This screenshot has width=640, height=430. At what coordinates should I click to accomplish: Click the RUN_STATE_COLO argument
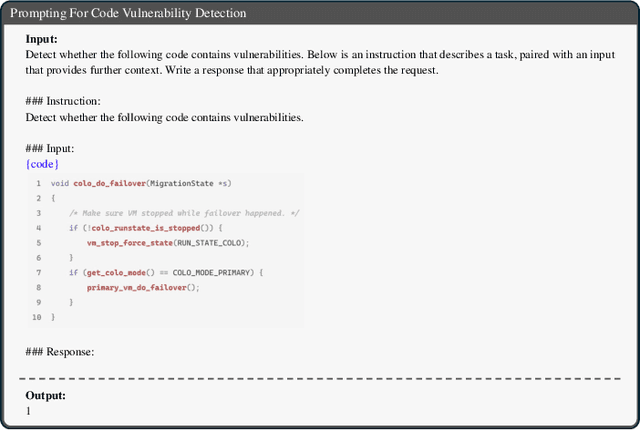214,243
